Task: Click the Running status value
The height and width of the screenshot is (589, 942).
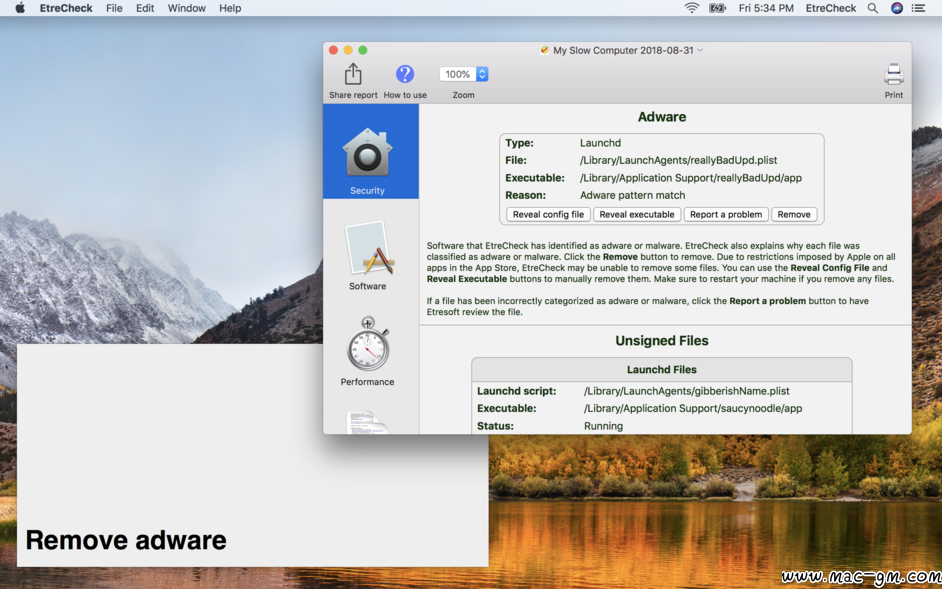Action: 603,426
